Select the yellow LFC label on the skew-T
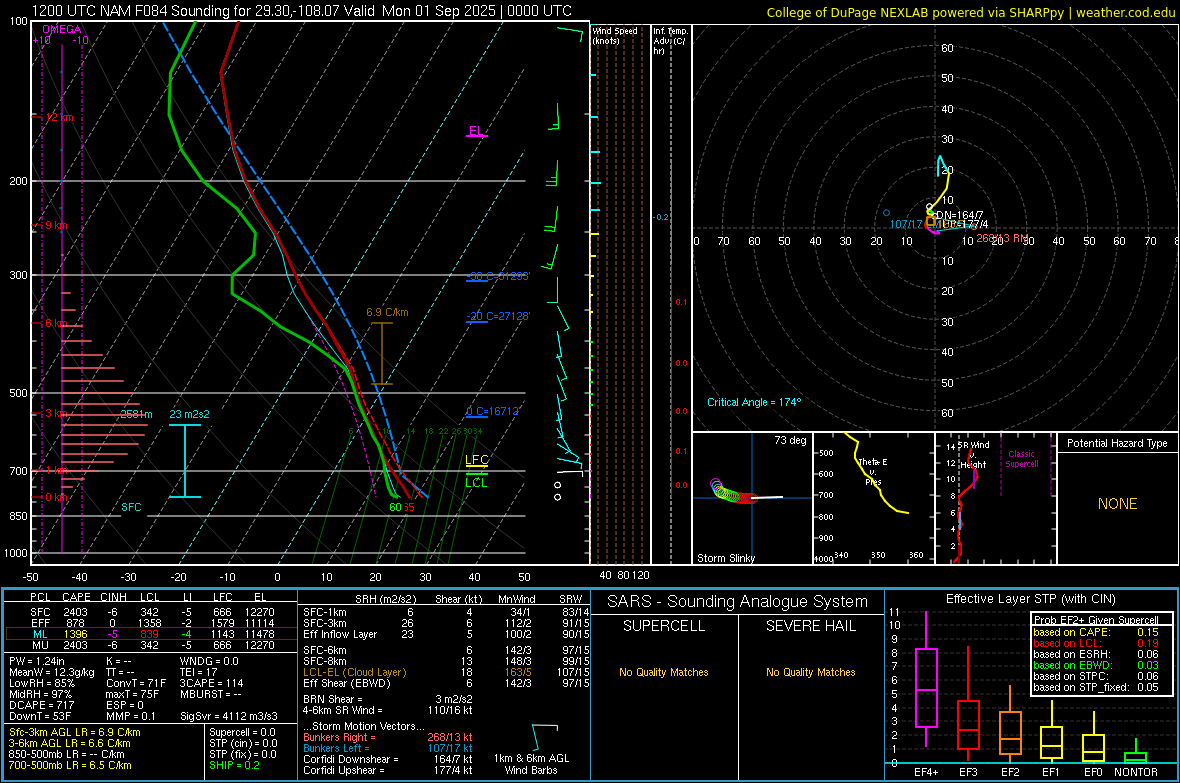The height and width of the screenshot is (783, 1180). pyautogui.click(x=477, y=459)
